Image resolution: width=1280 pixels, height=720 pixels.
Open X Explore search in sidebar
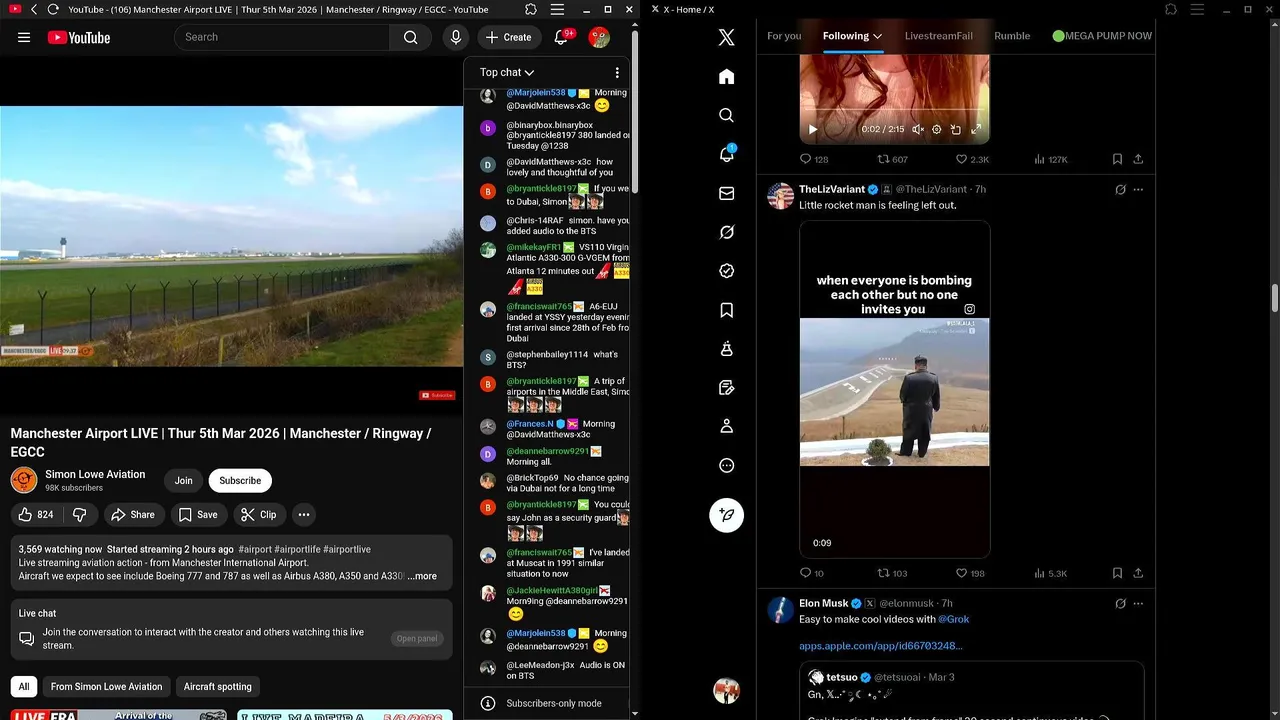[727, 115]
